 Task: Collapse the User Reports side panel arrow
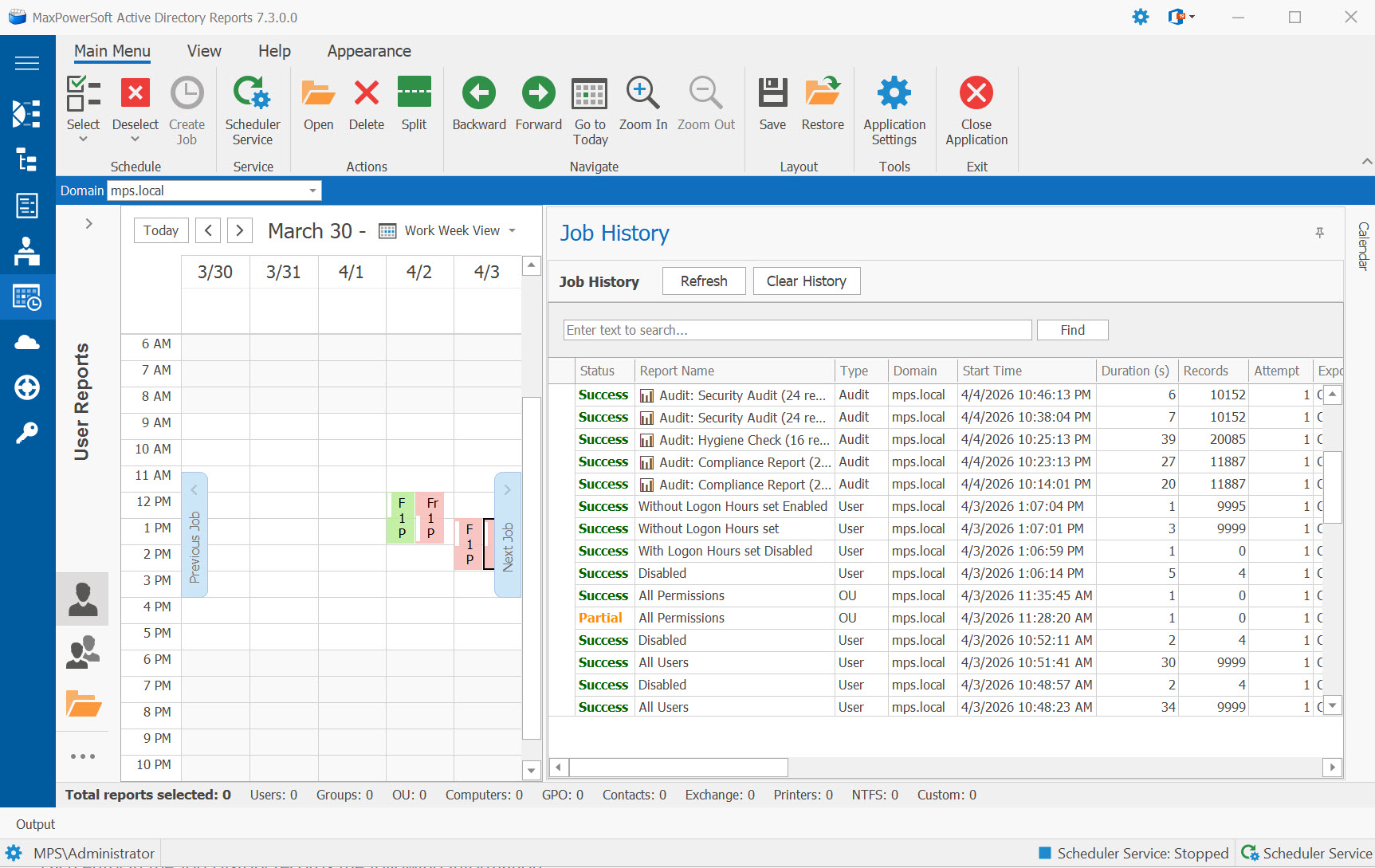(88, 223)
